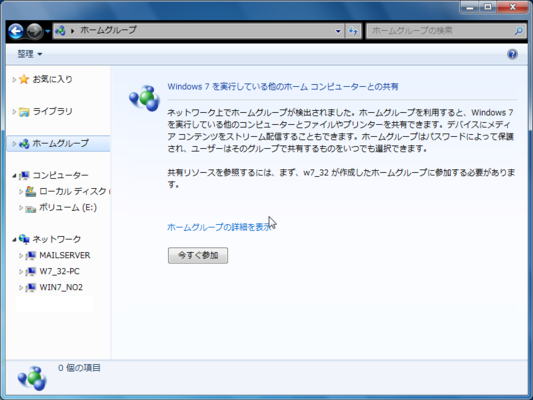
Task: Click the large homegroup icon in the content pane
Action: click(144, 98)
